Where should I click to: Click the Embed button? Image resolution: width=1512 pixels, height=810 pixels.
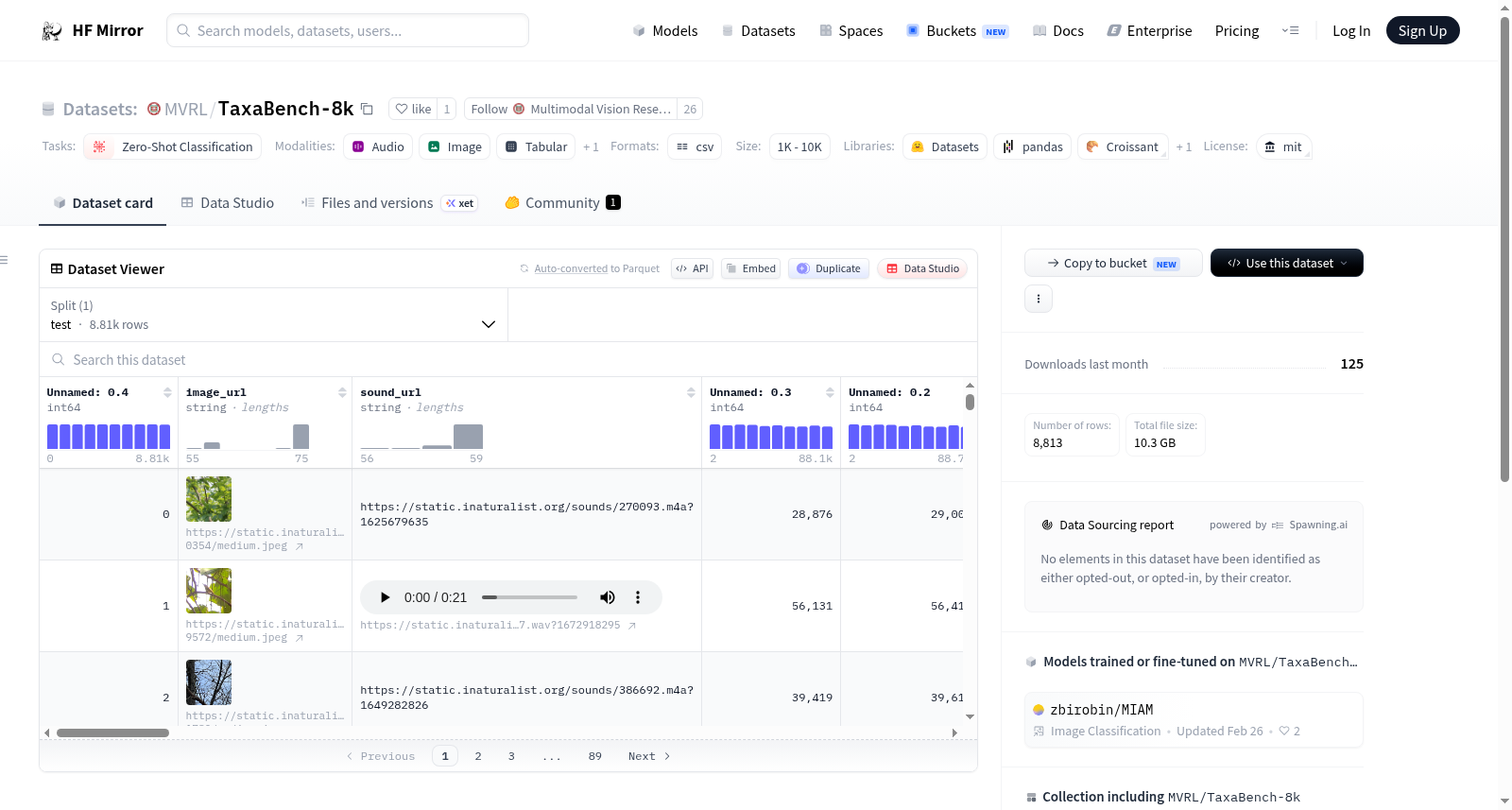(x=750, y=268)
